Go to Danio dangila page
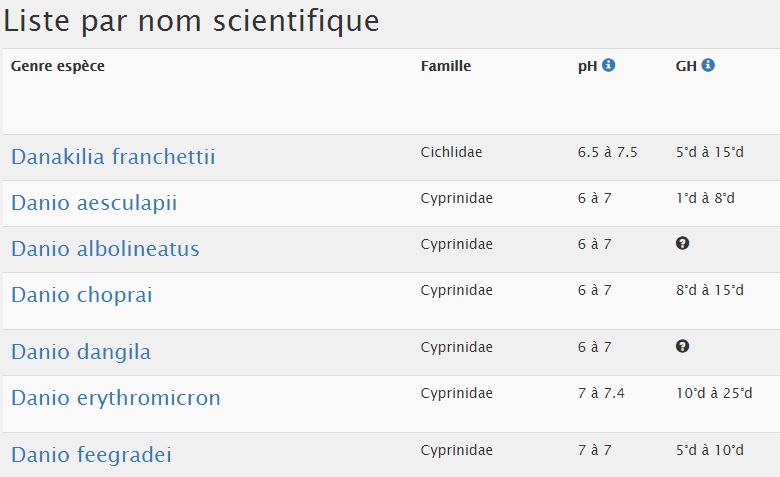This screenshot has height=477, width=780. (x=81, y=352)
